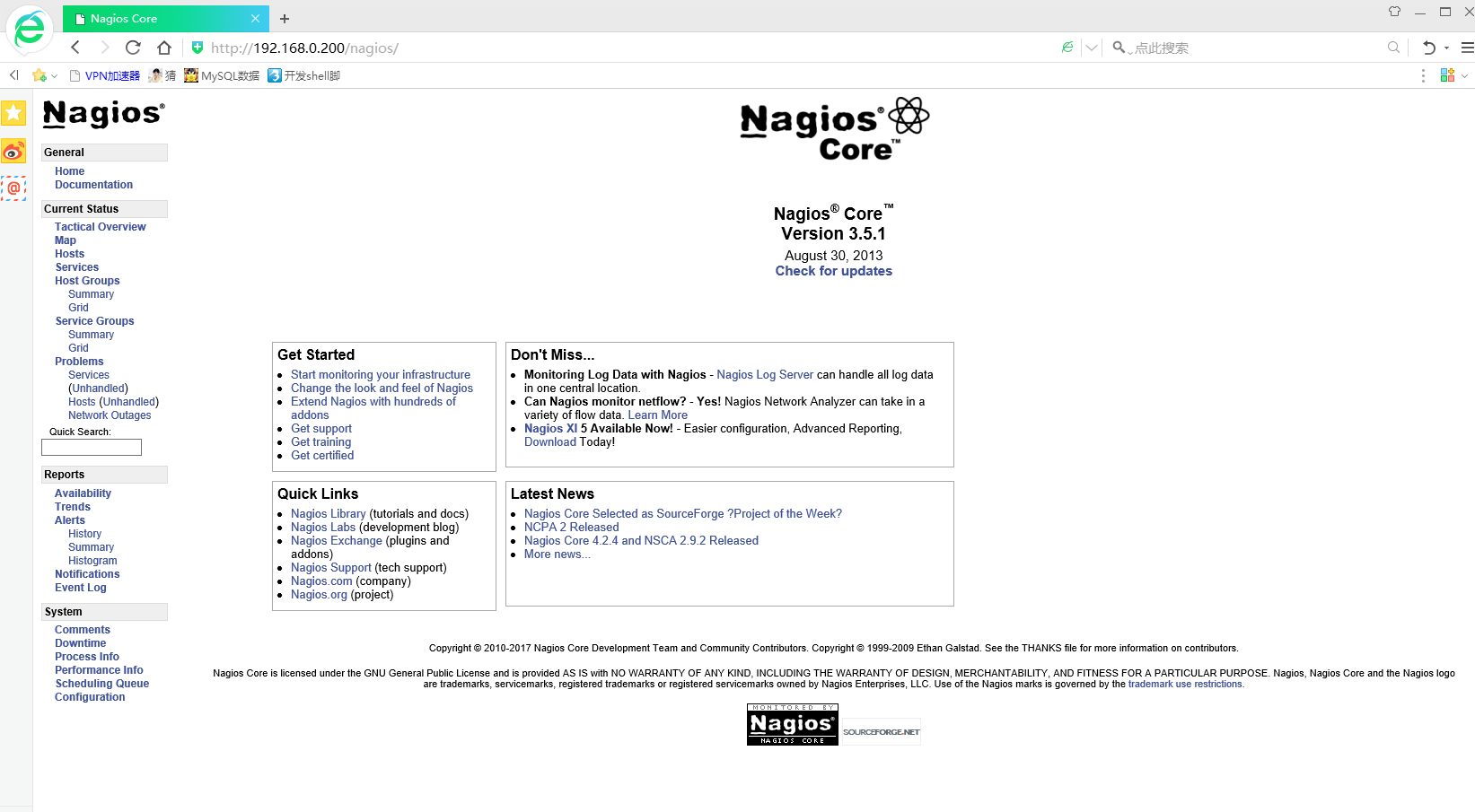The height and width of the screenshot is (812, 1475).
Task: Open the Services status page
Action: click(x=76, y=267)
